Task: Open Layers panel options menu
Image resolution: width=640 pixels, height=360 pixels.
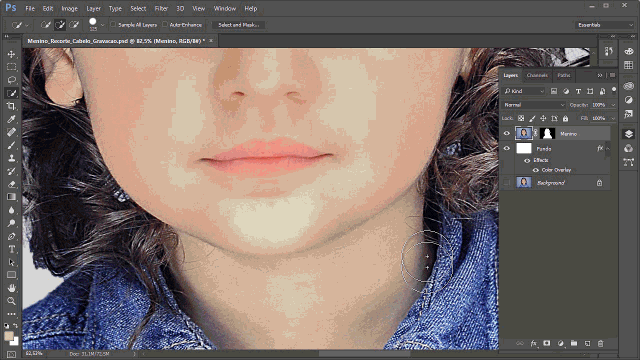Action: pyautogui.click(x=612, y=76)
